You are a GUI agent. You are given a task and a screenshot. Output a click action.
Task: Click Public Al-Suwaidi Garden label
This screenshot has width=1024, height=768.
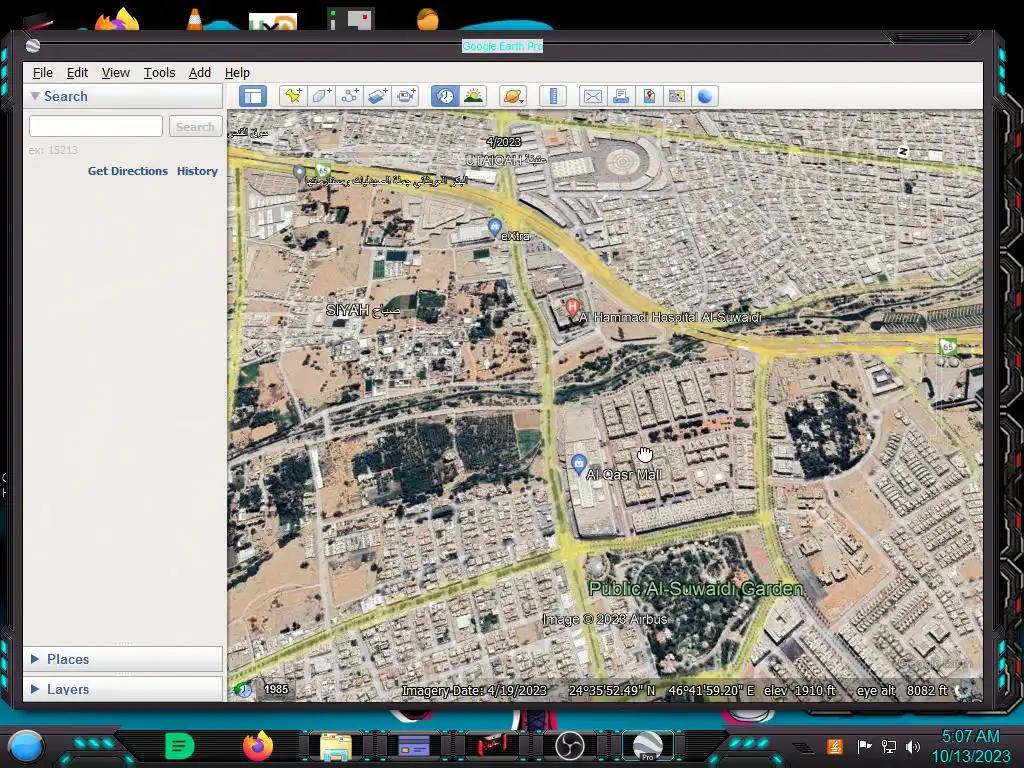click(696, 588)
